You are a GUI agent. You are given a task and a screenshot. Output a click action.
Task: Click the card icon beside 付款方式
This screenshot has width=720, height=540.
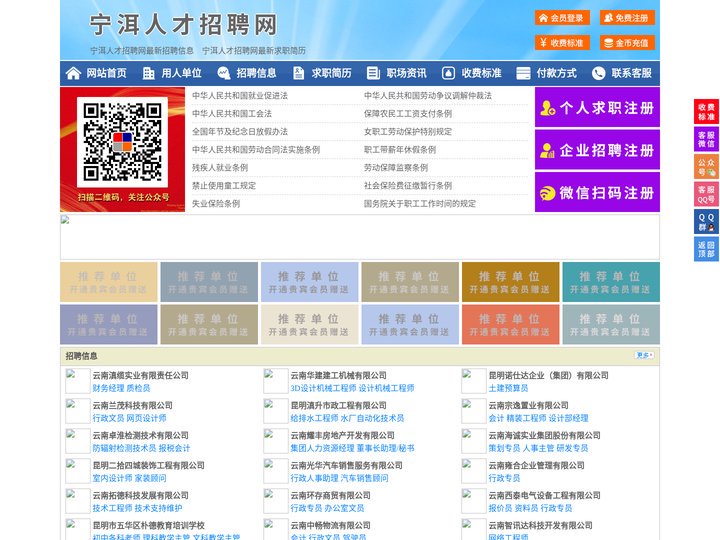(x=523, y=73)
